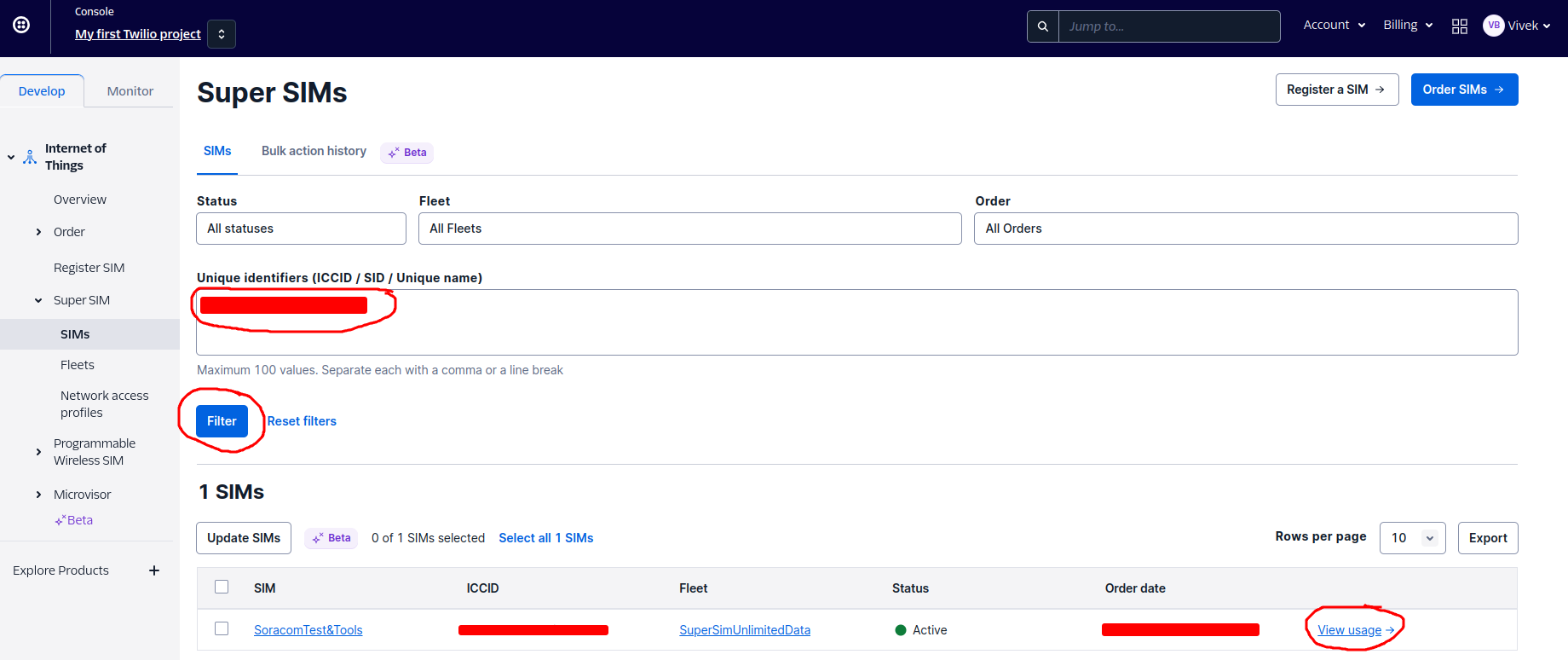Open the products grid icon
The height and width of the screenshot is (660, 1568).
[x=1459, y=26]
